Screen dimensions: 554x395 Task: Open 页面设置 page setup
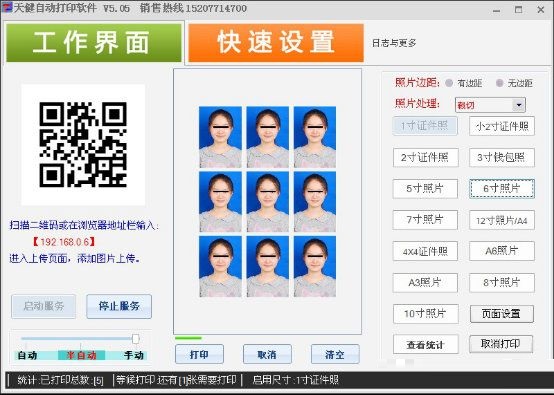coord(501,314)
